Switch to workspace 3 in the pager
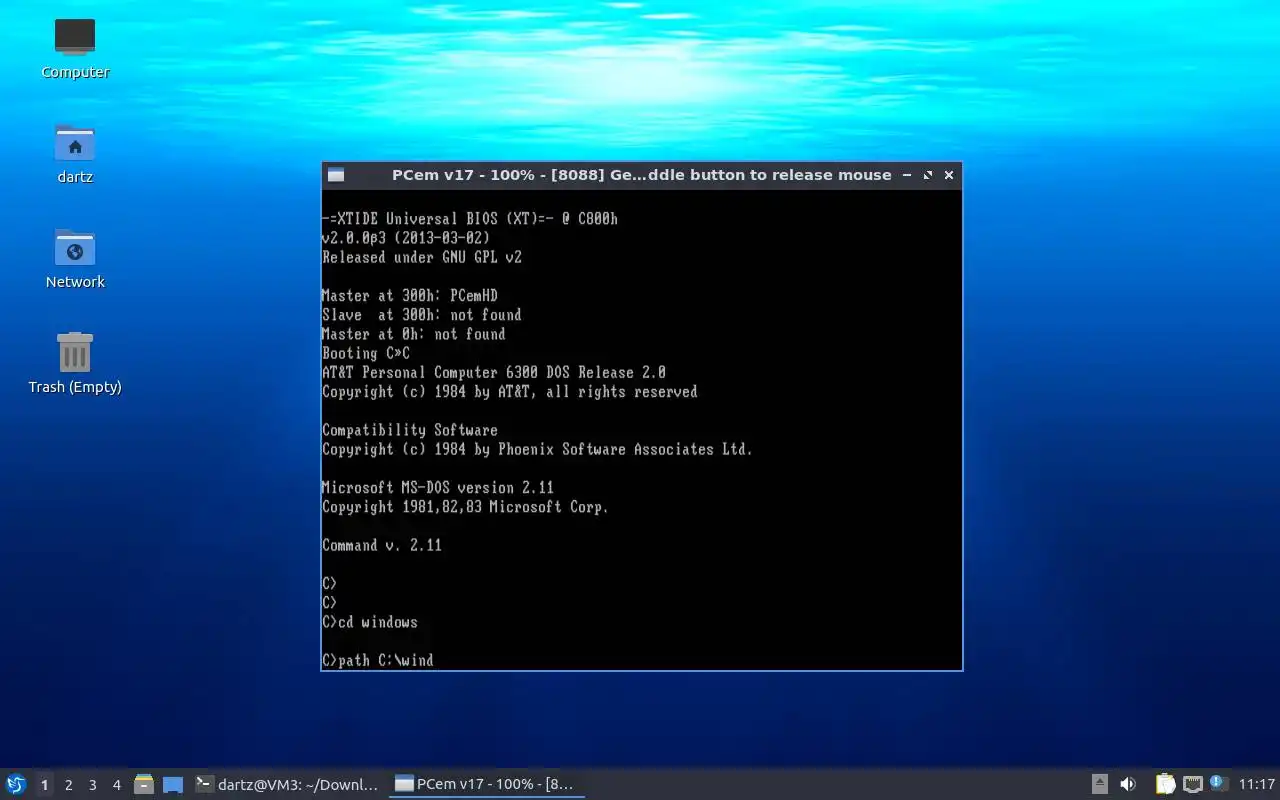The image size is (1280, 800). [x=92, y=785]
